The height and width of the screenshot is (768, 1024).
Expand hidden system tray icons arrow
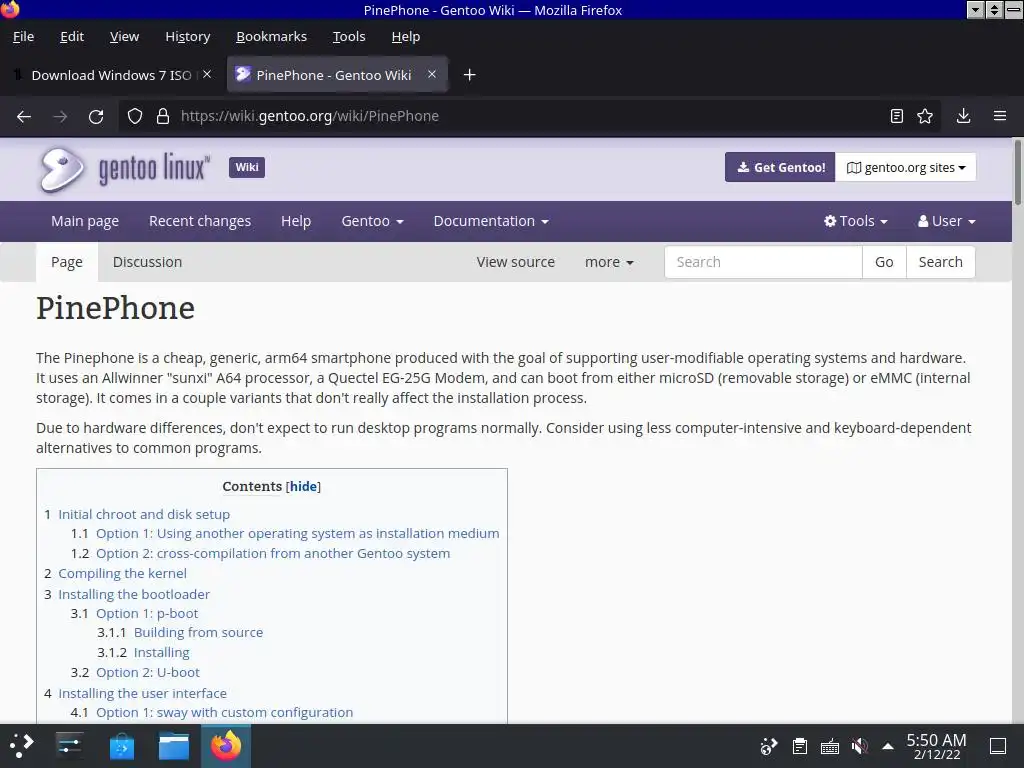(888, 746)
